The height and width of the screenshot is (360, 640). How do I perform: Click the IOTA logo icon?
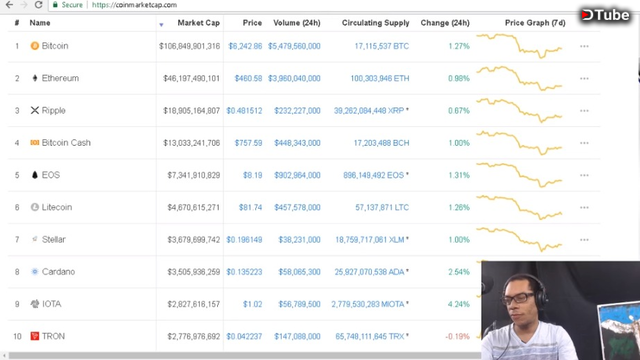click(x=35, y=304)
